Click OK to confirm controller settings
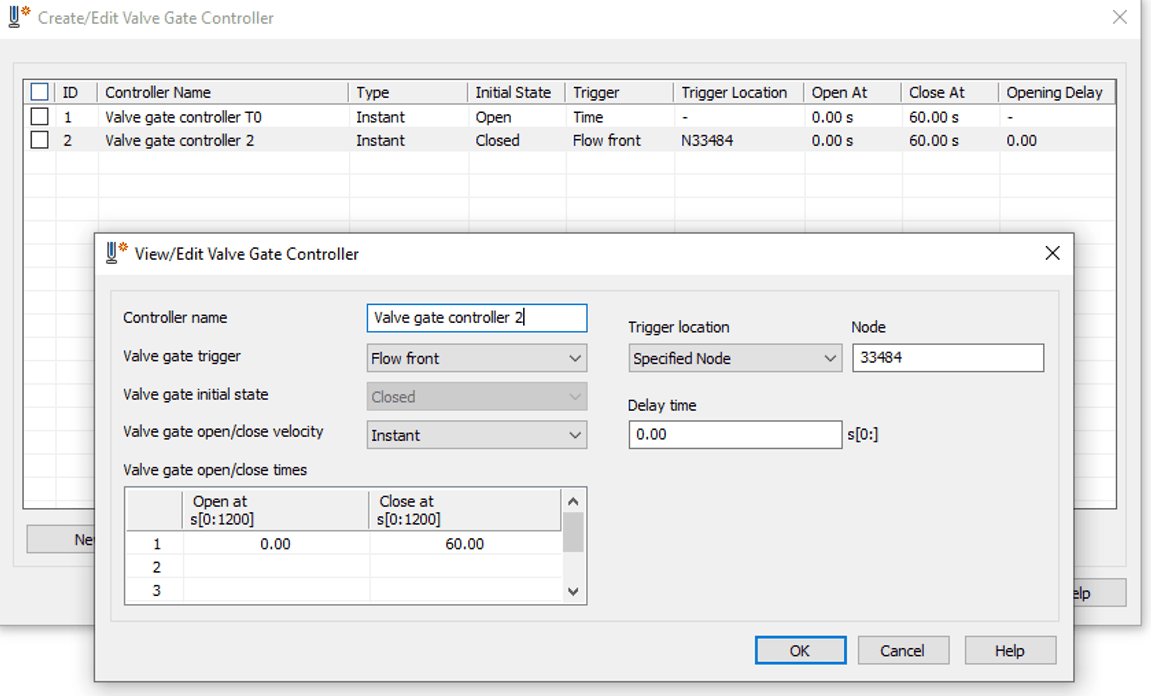 (x=800, y=650)
